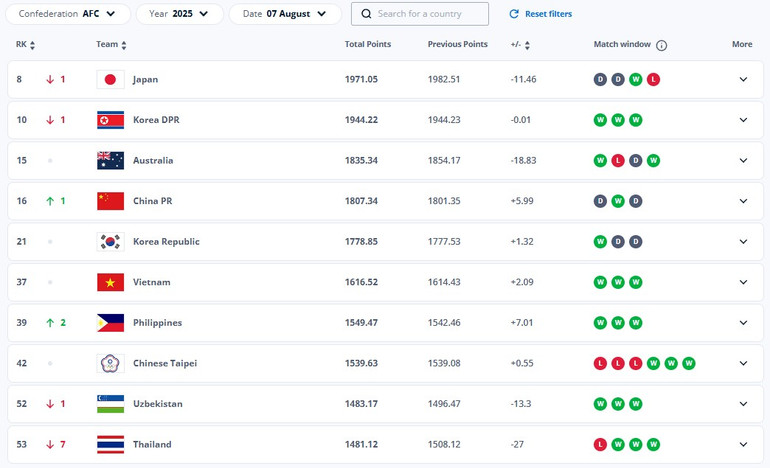Click the Korea Republic flag icon
Screen dimensions: 770x468
(110, 241)
